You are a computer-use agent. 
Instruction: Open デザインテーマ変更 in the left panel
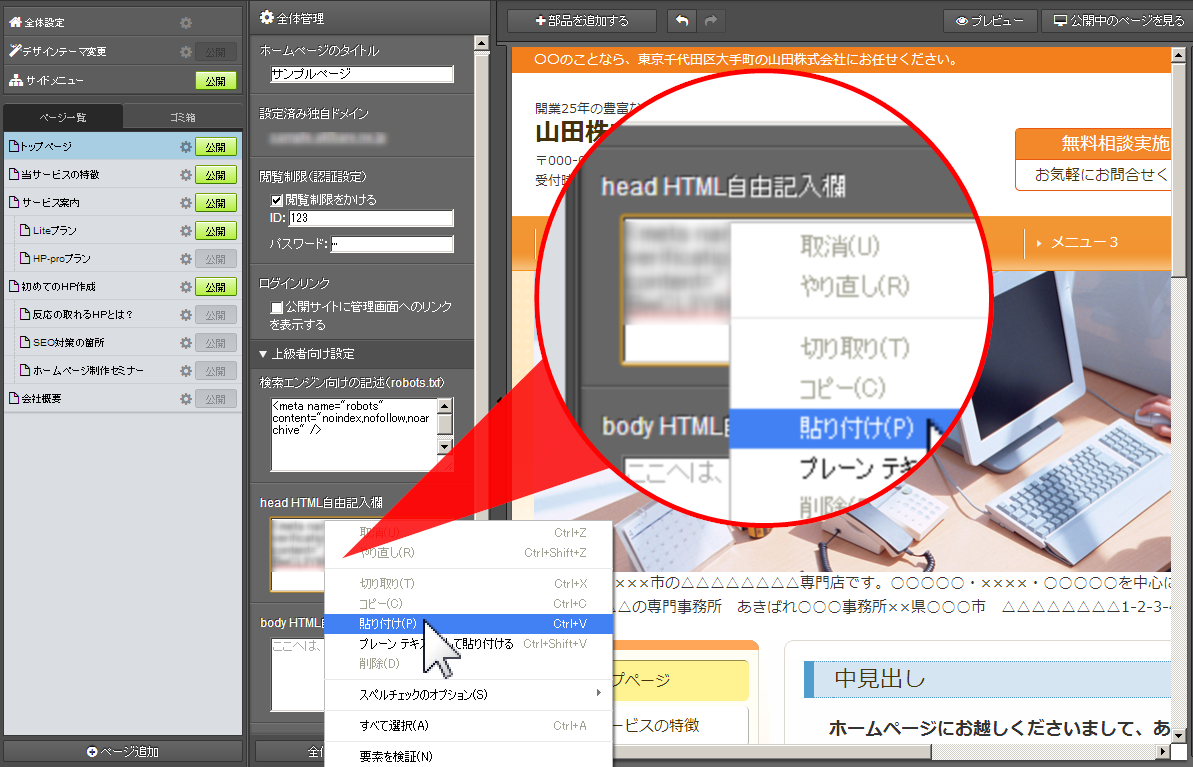point(58,52)
